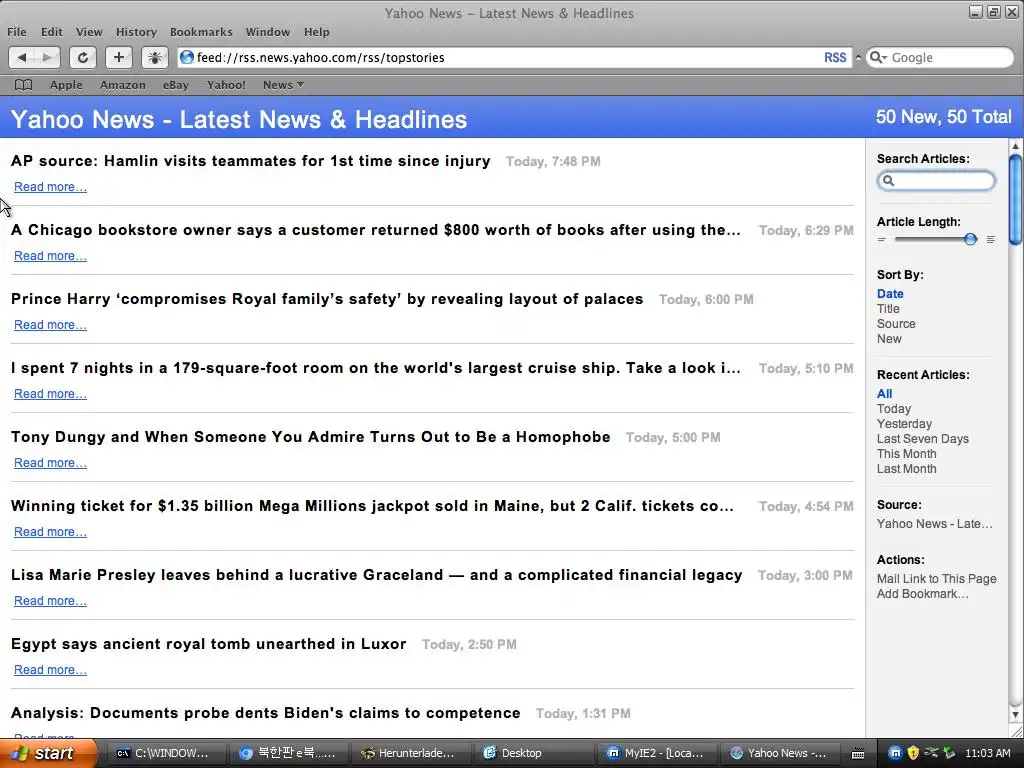Open the Edit menu
Screen dimensions: 1024x768
52,32
